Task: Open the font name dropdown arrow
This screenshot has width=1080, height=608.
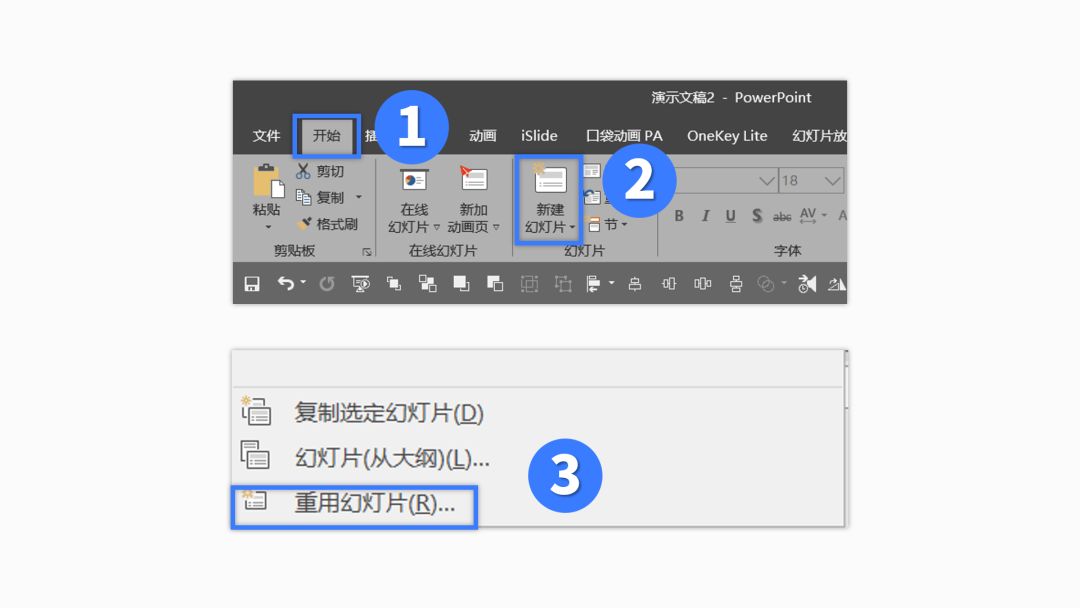Action: [767, 181]
